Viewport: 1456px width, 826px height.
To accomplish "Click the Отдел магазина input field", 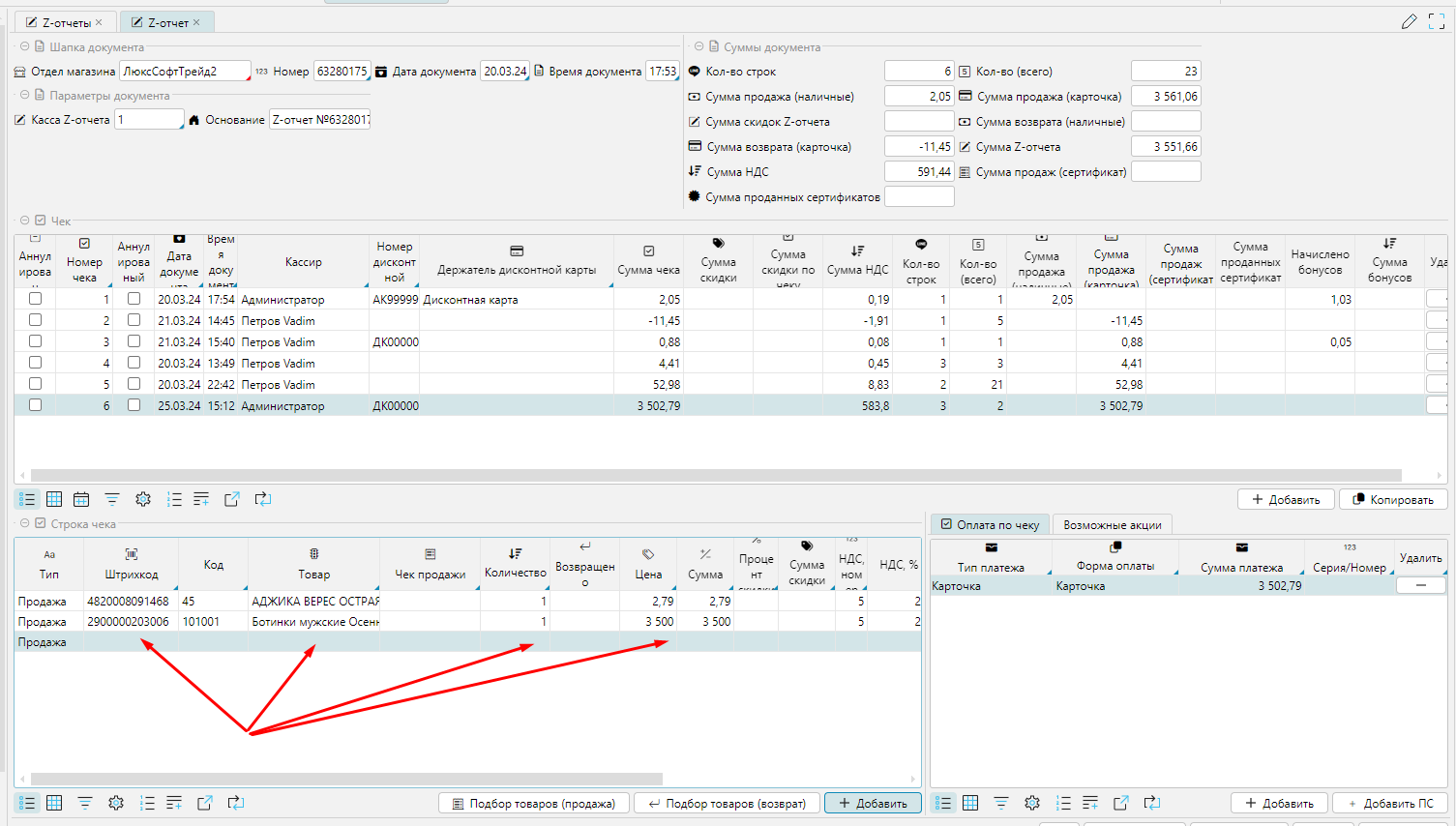I will (184, 72).
